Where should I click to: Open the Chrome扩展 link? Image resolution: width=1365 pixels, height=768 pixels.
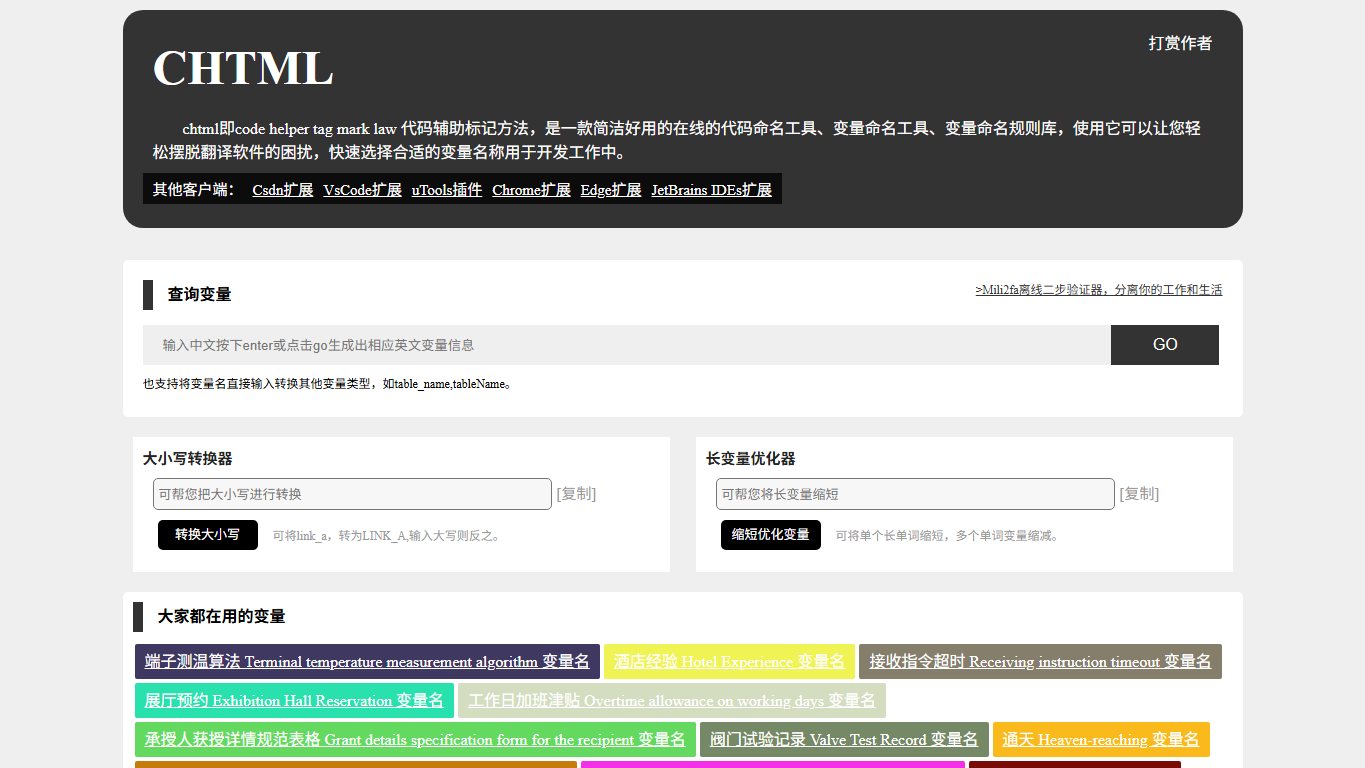point(531,190)
